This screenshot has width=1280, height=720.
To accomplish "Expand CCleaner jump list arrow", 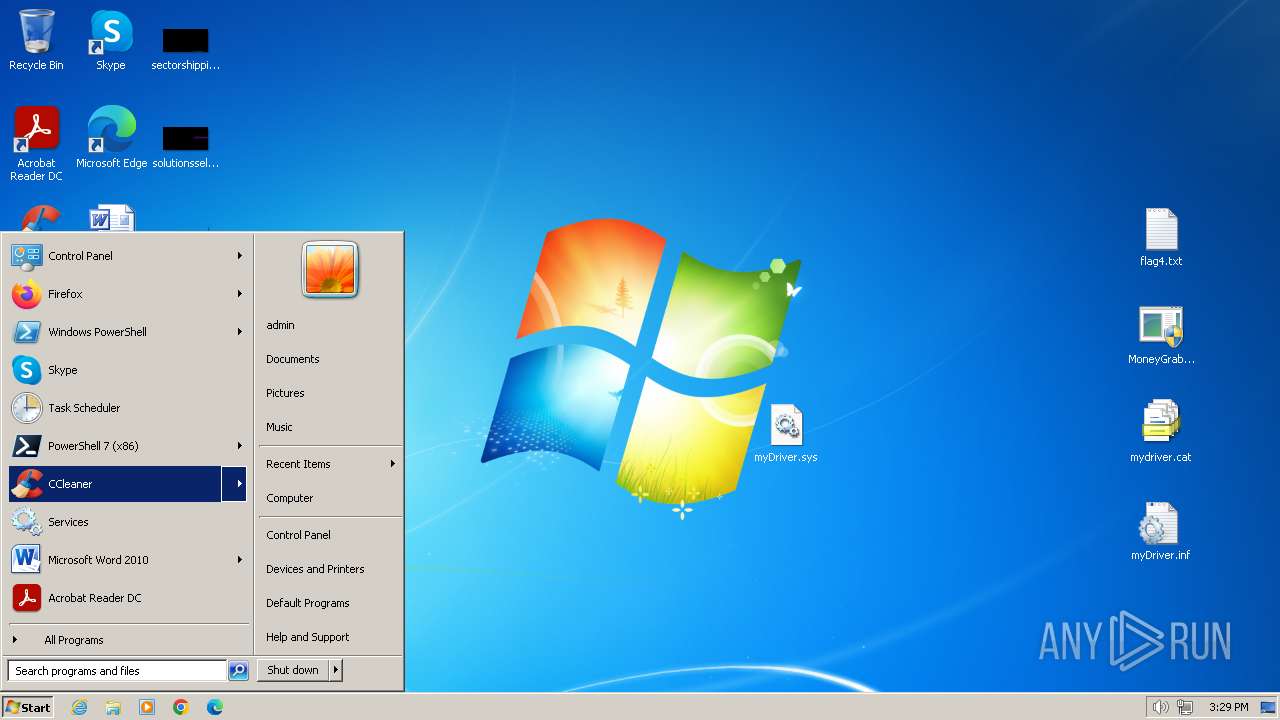I will click(235, 484).
